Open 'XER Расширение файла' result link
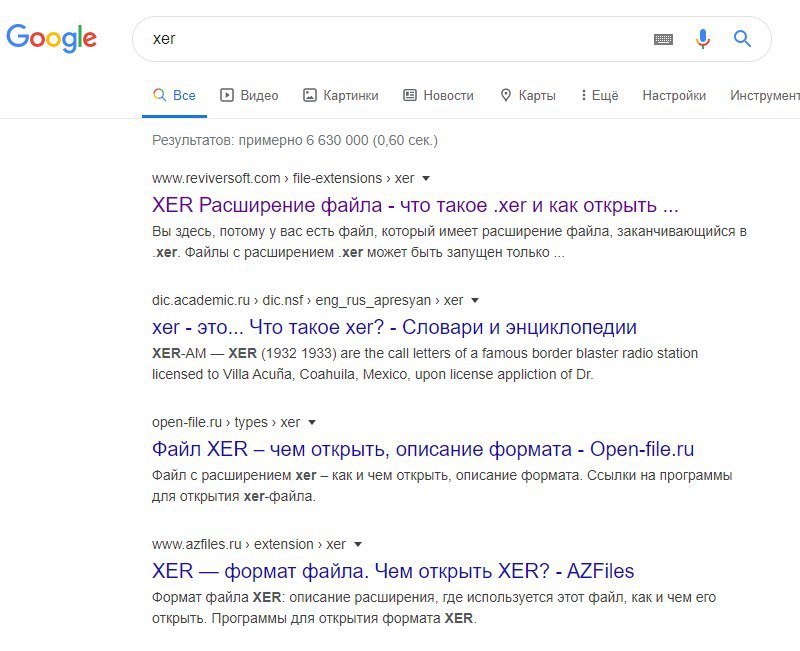The width and height of the screenshot is (800, 651). pyautogui.click(x=415, y=205)
